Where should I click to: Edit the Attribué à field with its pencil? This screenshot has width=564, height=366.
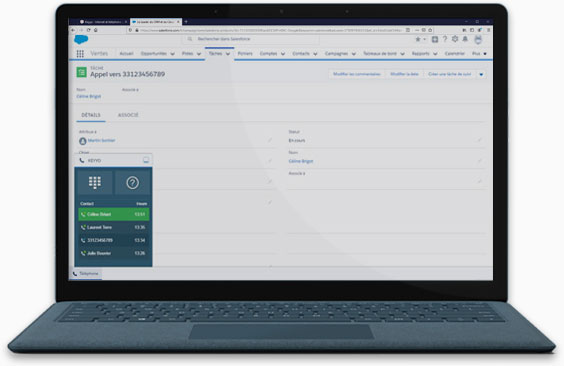click(270, 140)
